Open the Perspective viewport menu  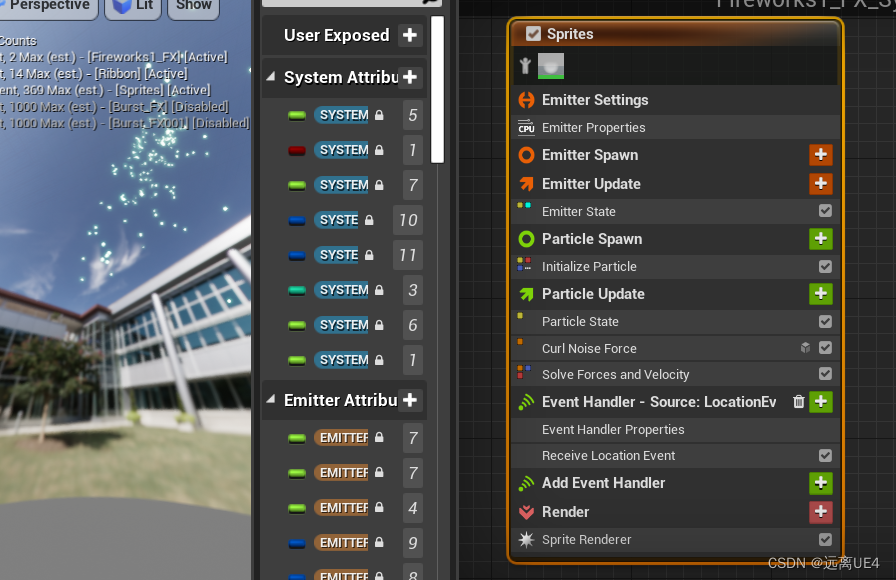coord(49,6)
